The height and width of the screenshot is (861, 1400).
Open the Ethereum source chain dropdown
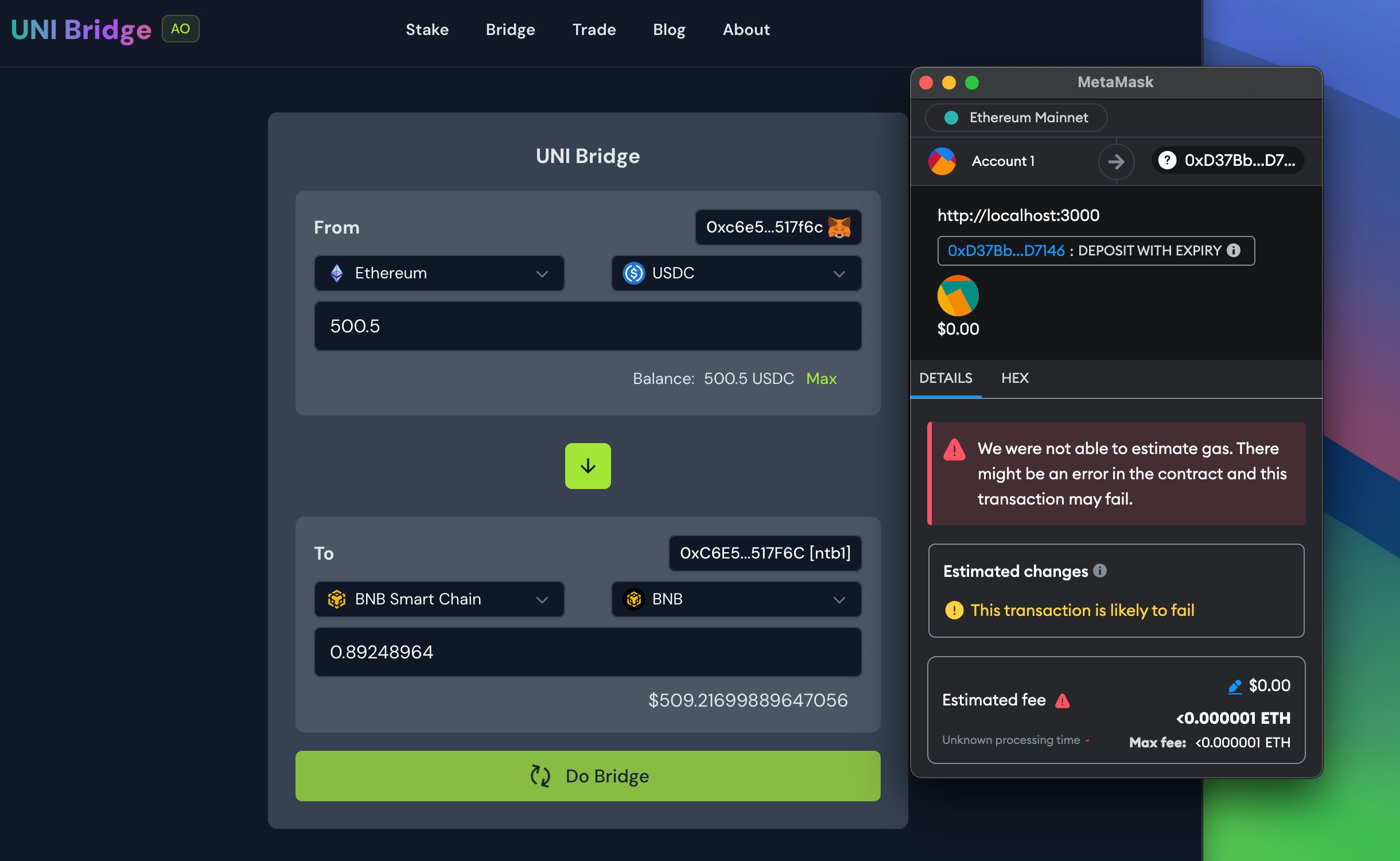click(x=440, y=273)
